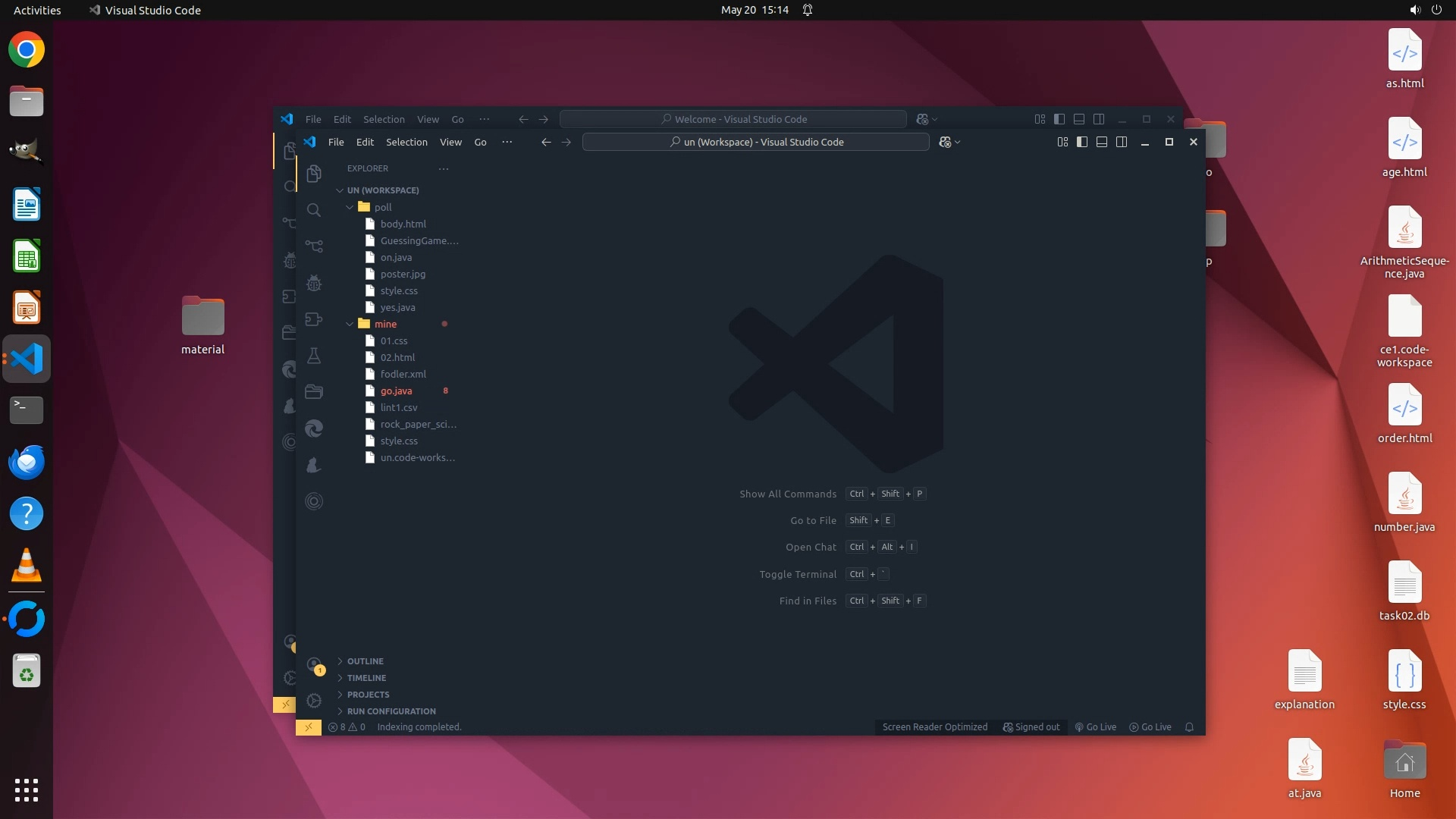This screenshot has height=819, width=1456.
Task: Toggle the primary side bar visibility
Action: coord(1082,142)
